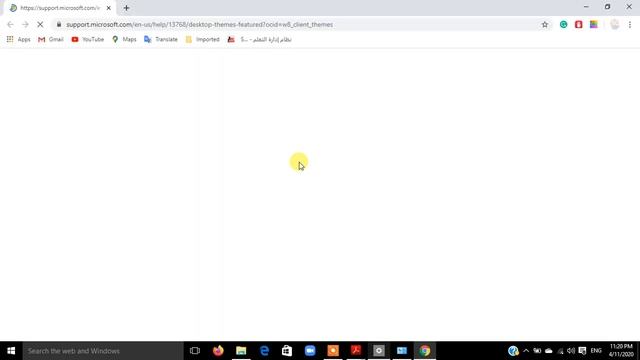Open the Grammarly extension icon

563,24
